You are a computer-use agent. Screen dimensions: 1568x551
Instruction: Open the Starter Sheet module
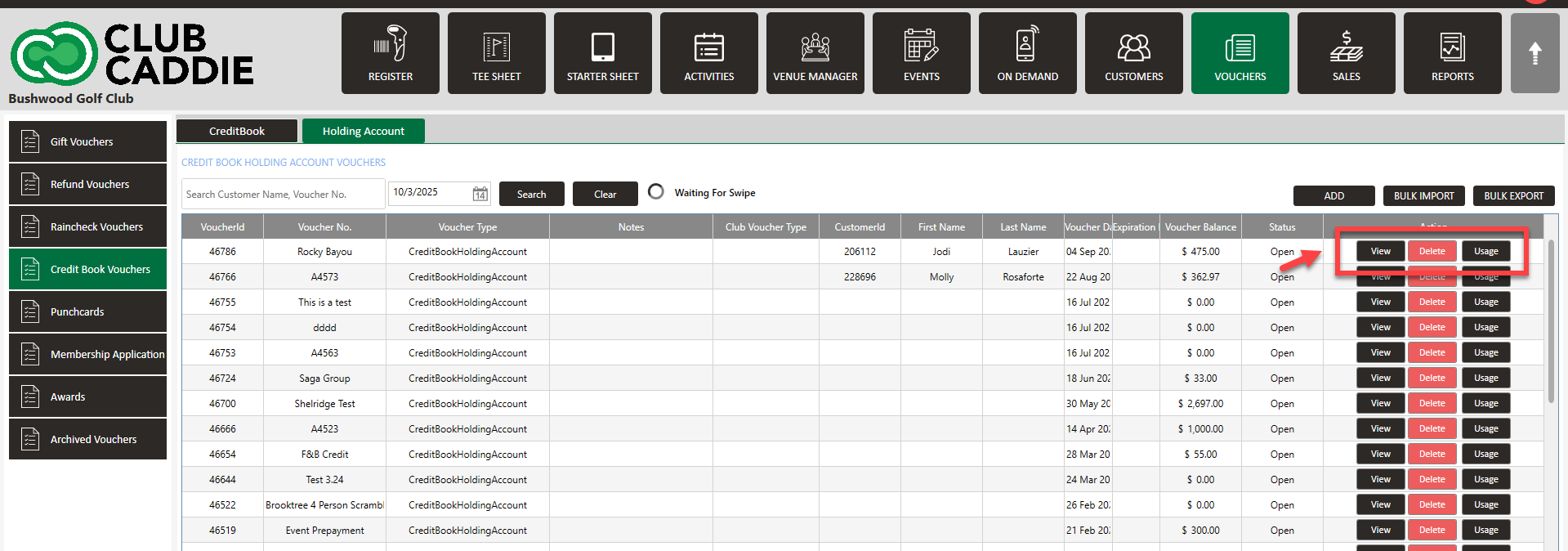[x=602, y=53]
